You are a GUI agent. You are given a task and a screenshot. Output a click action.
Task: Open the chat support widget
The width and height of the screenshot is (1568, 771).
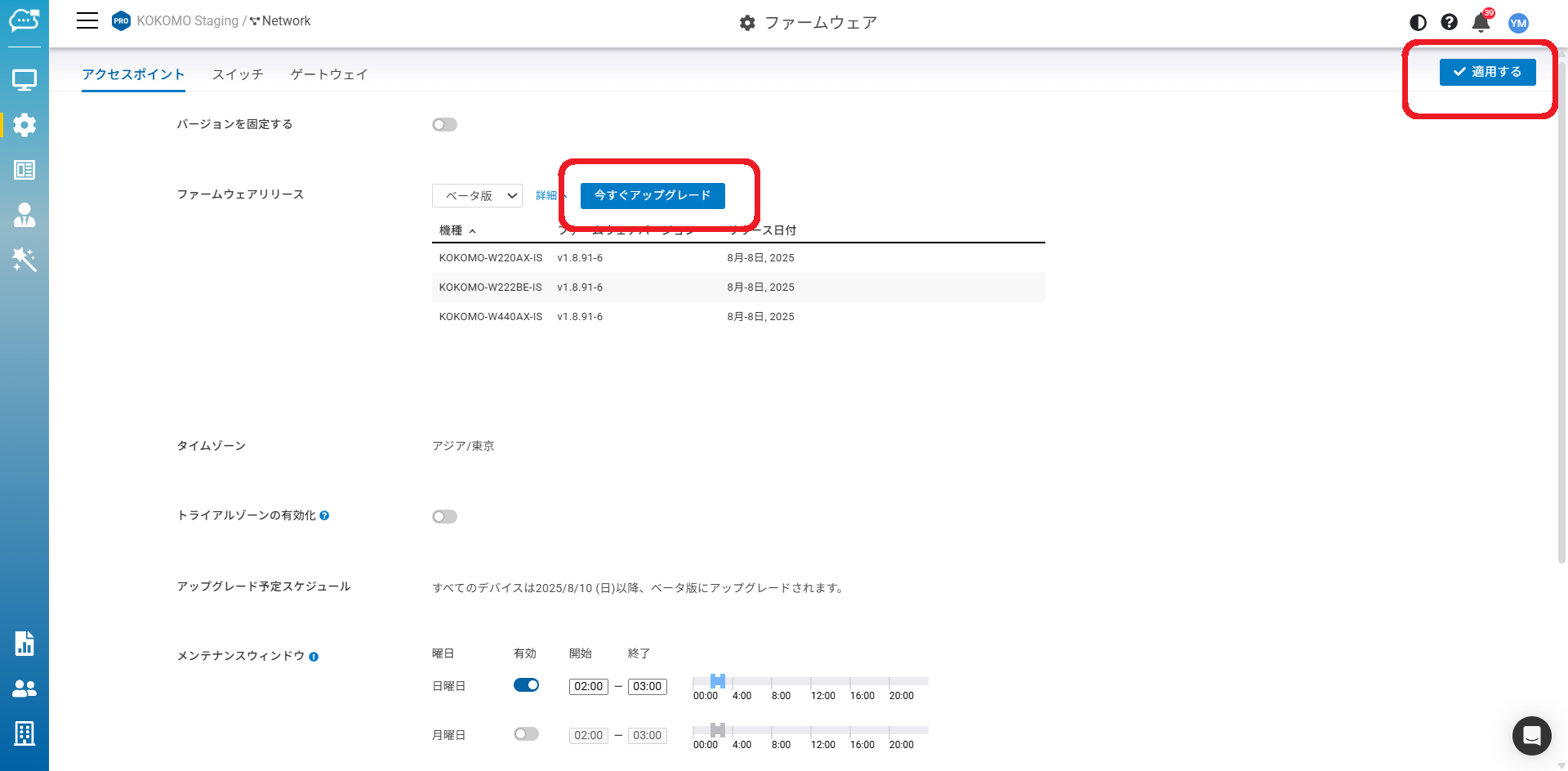coord(1531,736)
